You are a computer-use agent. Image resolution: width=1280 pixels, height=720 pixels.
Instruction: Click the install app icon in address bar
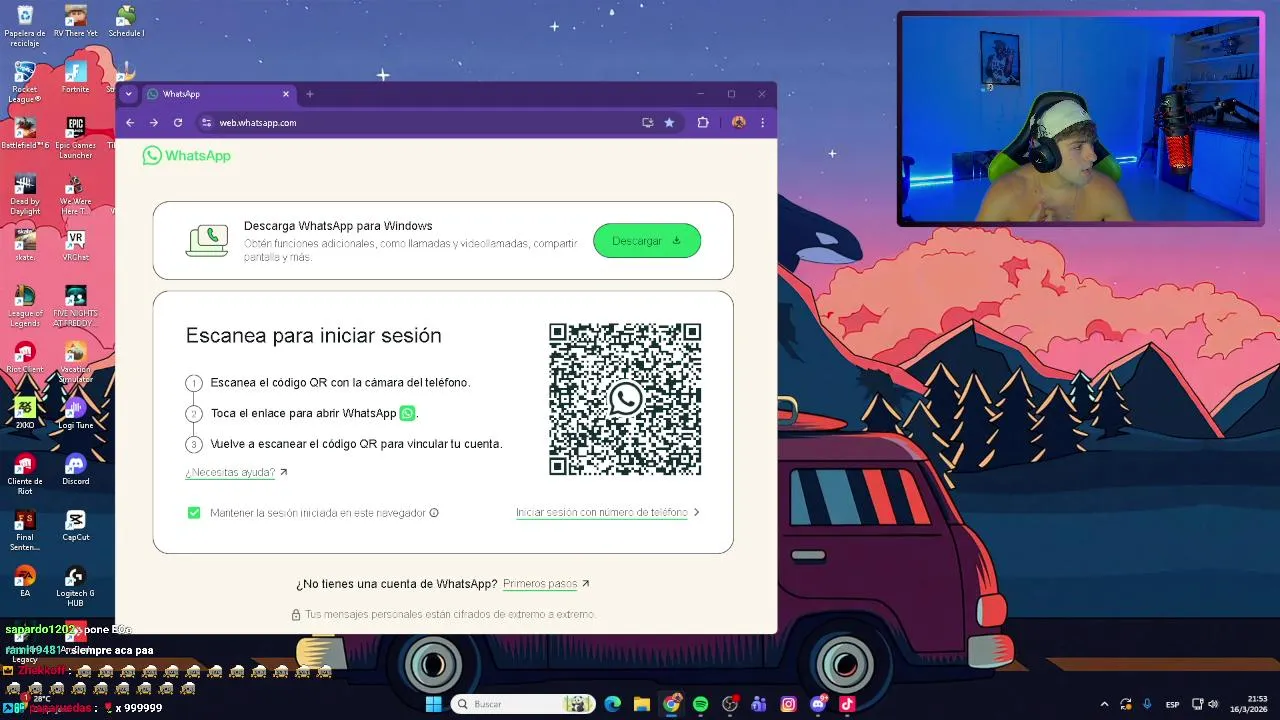[648, 123]
